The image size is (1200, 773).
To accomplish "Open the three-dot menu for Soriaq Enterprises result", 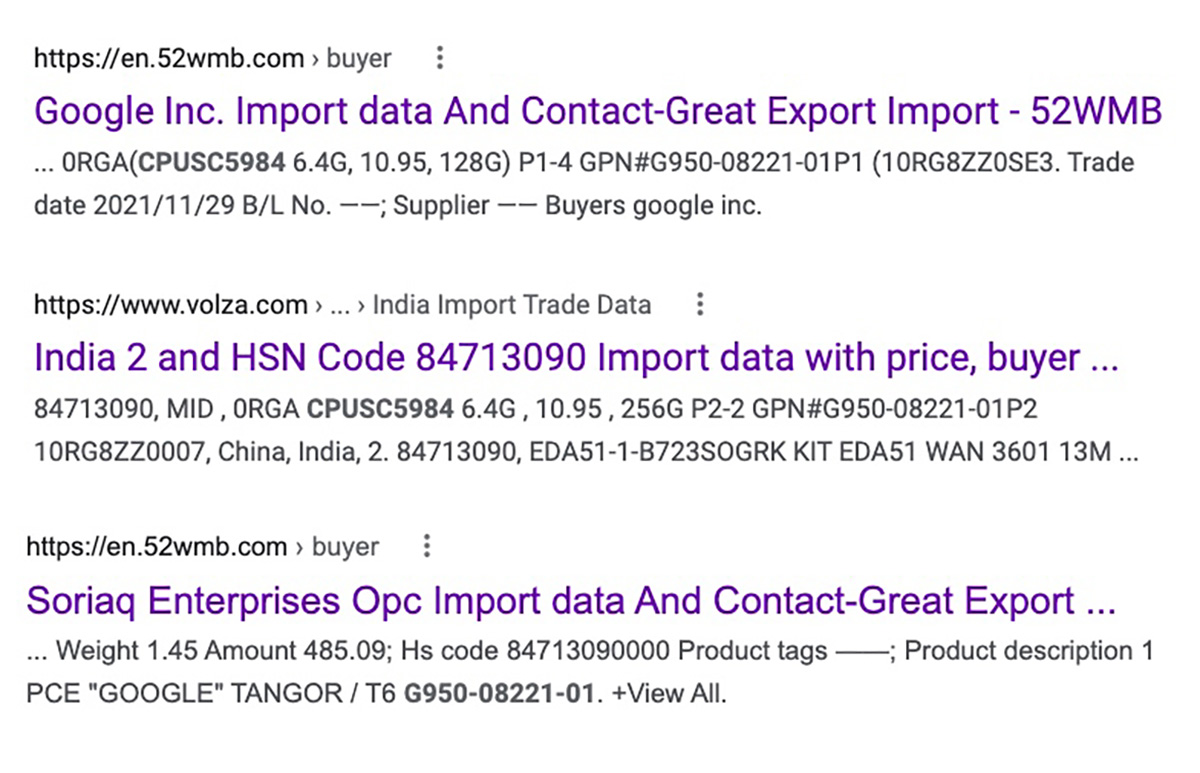I will click(x=427, y=547).
